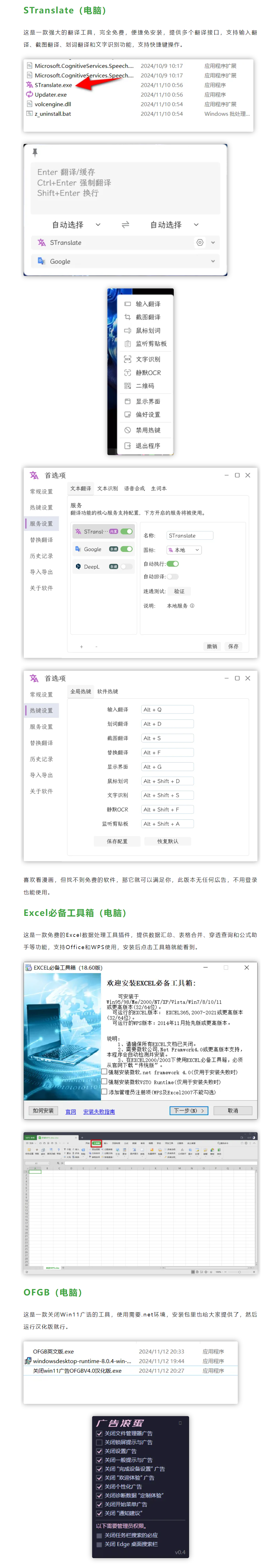This screenshot has width=267, height=1568.
Task: Click the 截图翻译 crop icon in tray menu
Action: click(x=128, y=317)
